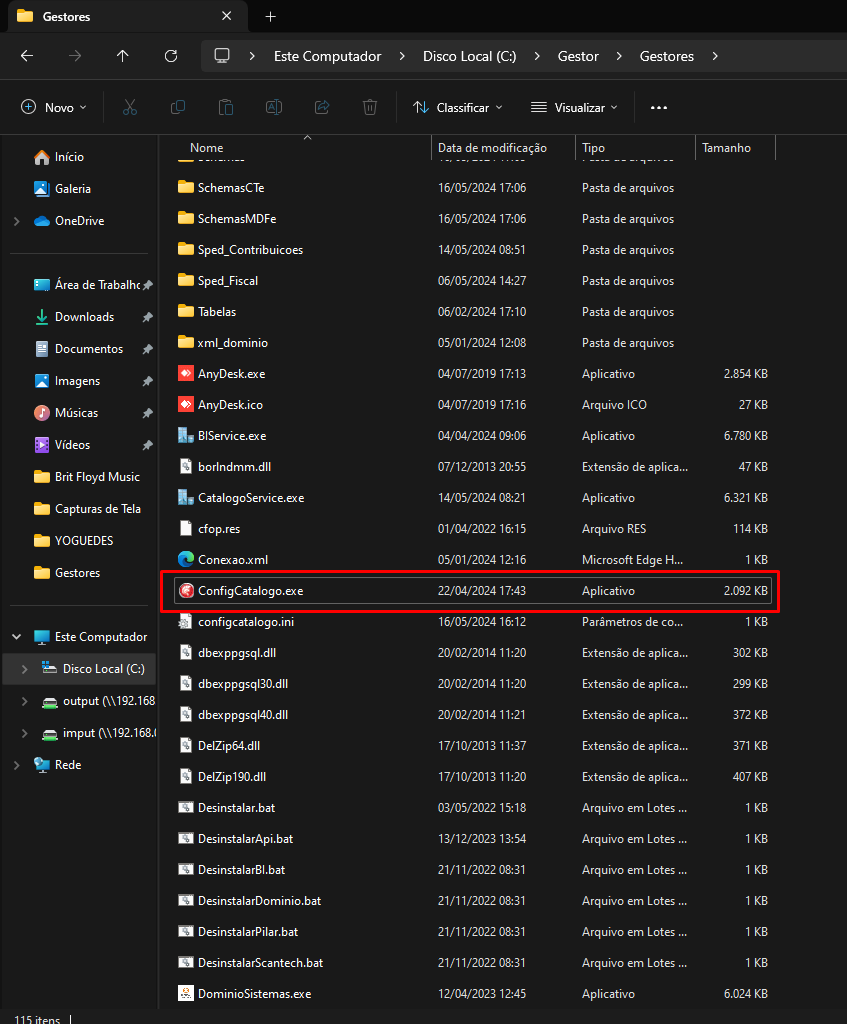This screenshot has width=847, height=1024.
Task: Click the Paste clipboard icon
Action: (x=226, y=107)
